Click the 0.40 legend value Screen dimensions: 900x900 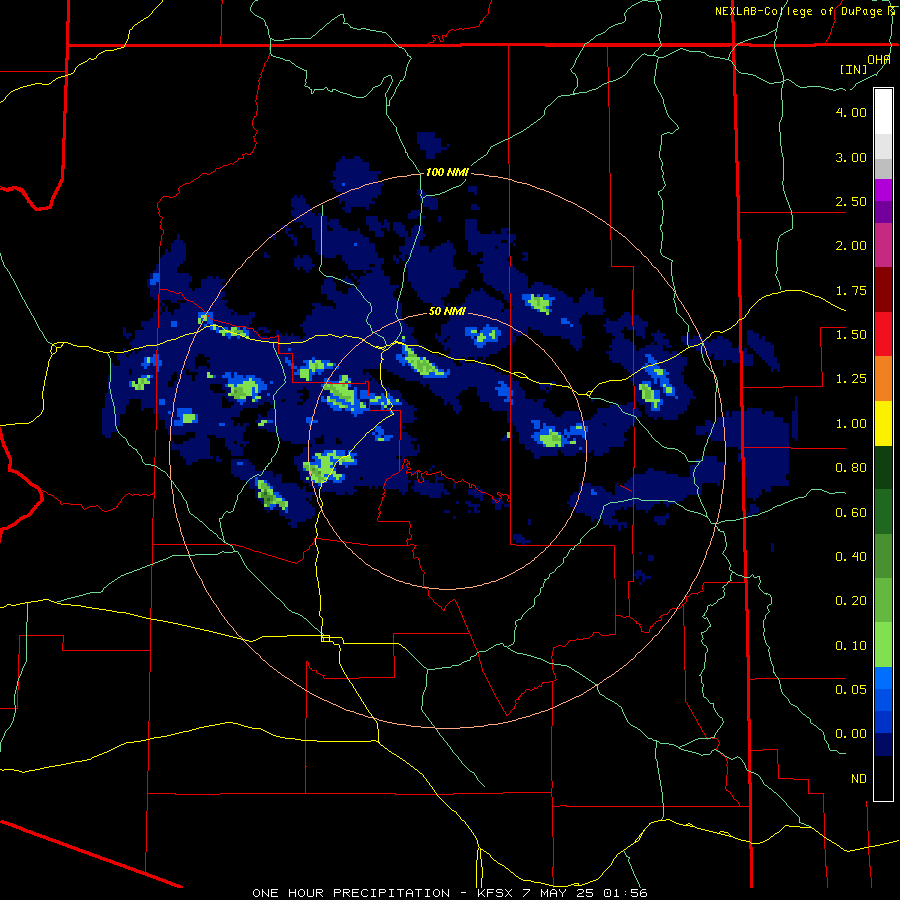851,557
